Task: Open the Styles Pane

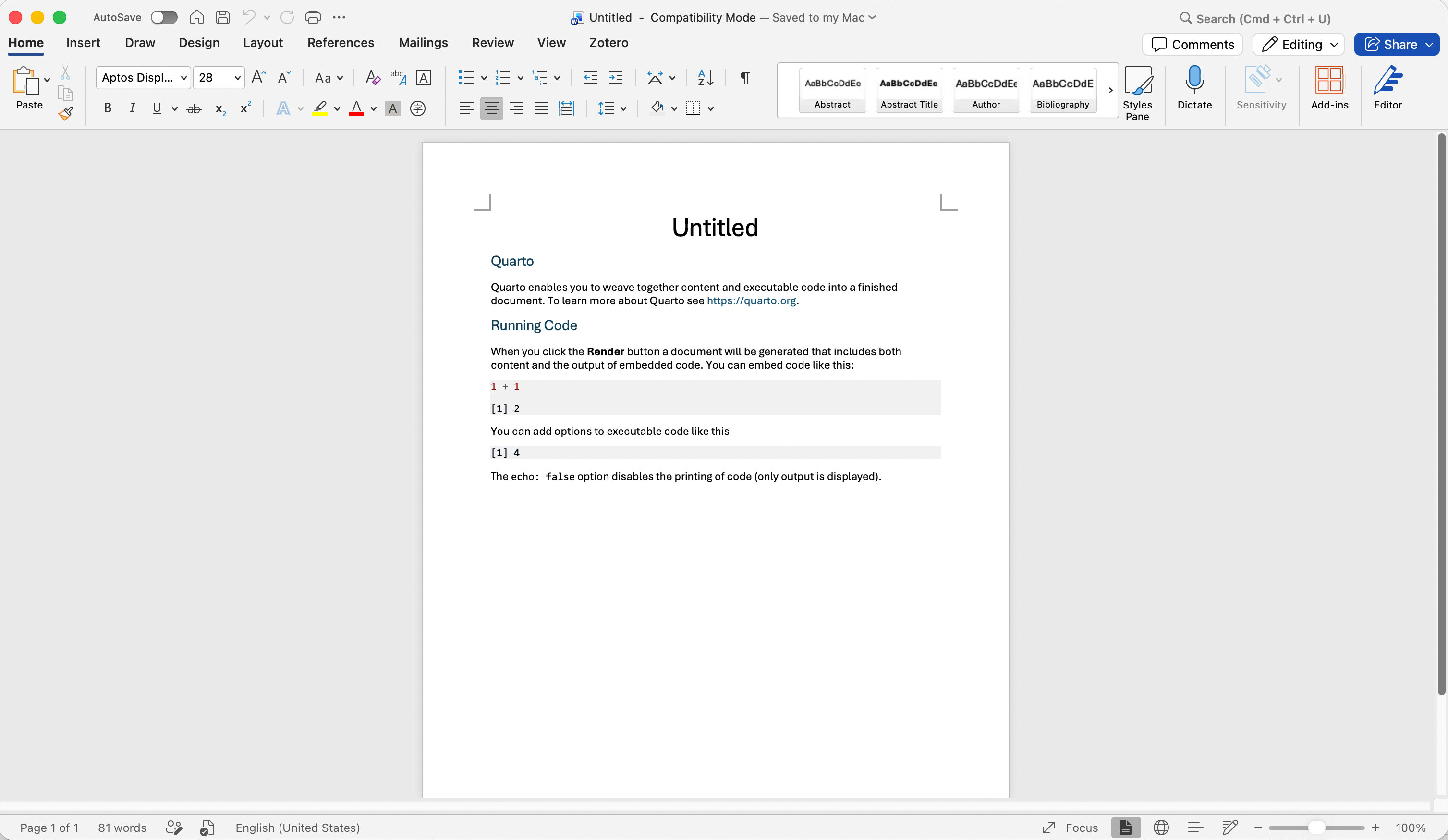Action: pyautogui.click(x=1137, y=94)
